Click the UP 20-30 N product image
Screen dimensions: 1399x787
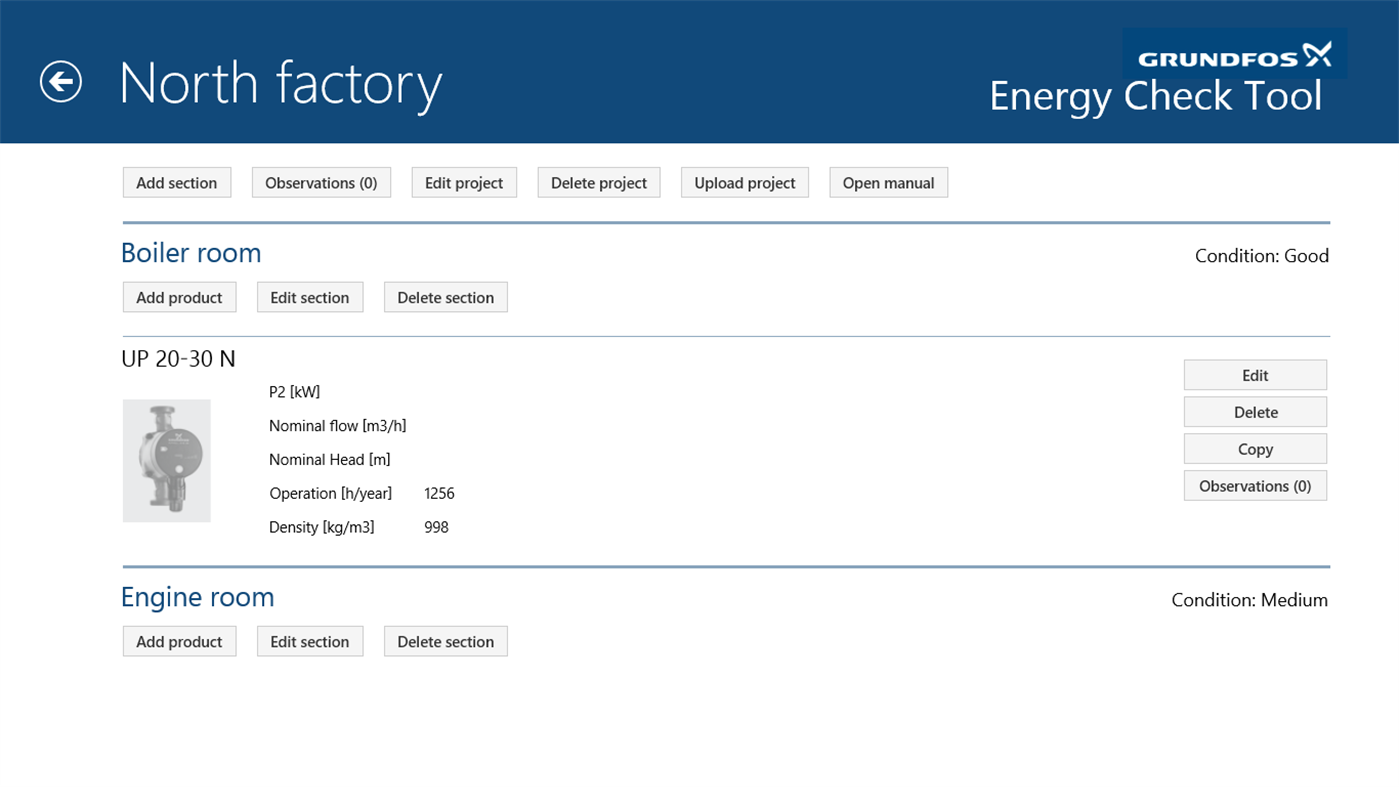click(166, 460)
